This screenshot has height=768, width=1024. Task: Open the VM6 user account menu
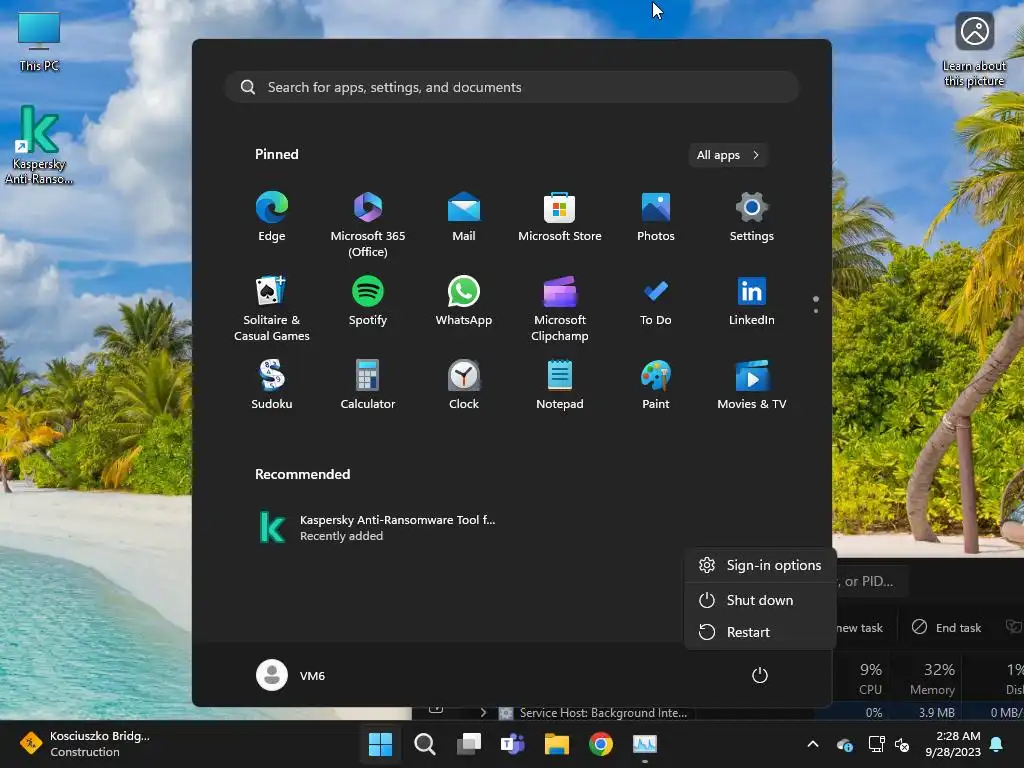click(291, 675)
